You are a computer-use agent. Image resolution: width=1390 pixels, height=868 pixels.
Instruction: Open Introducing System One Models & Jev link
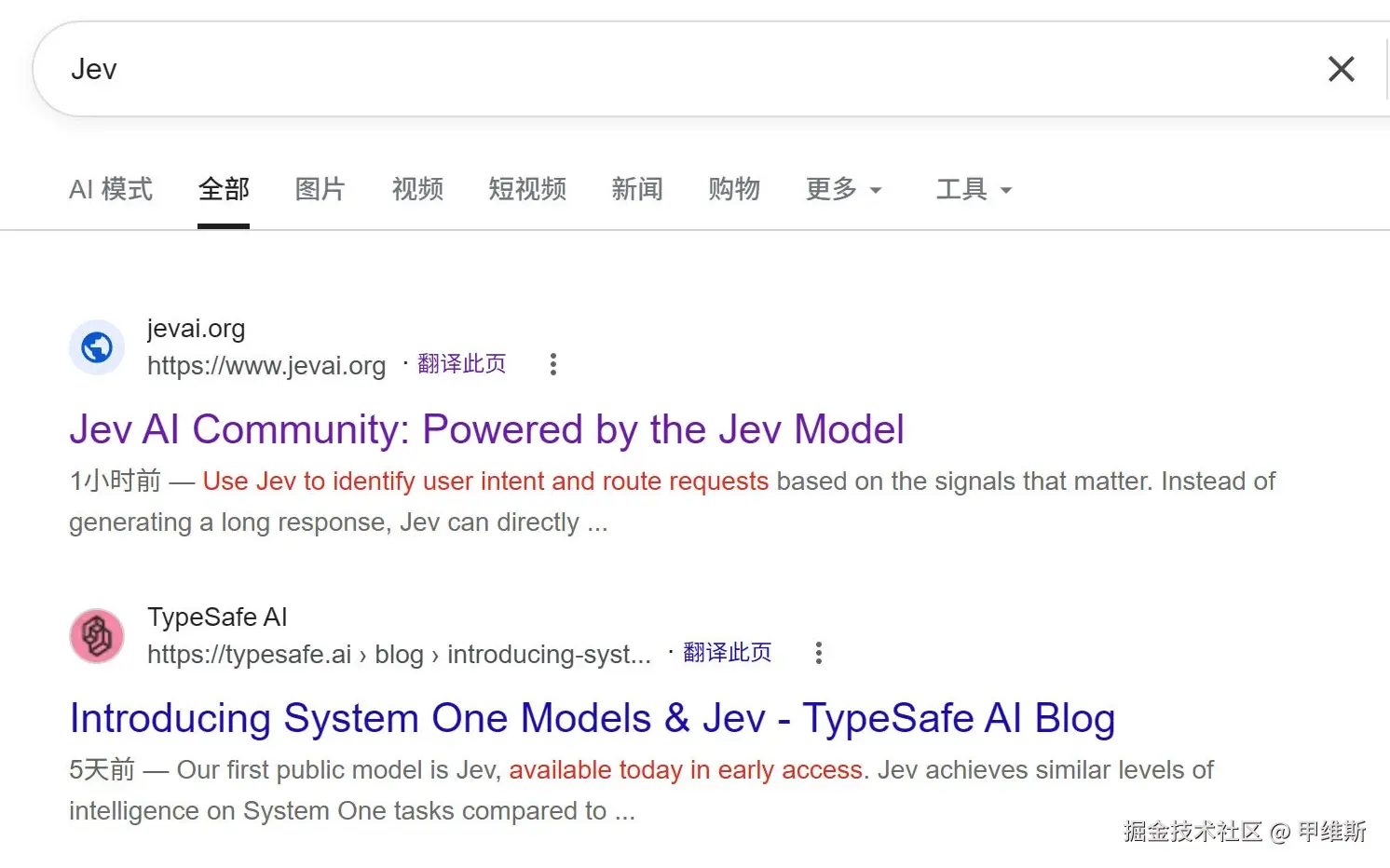click(593, 718)
